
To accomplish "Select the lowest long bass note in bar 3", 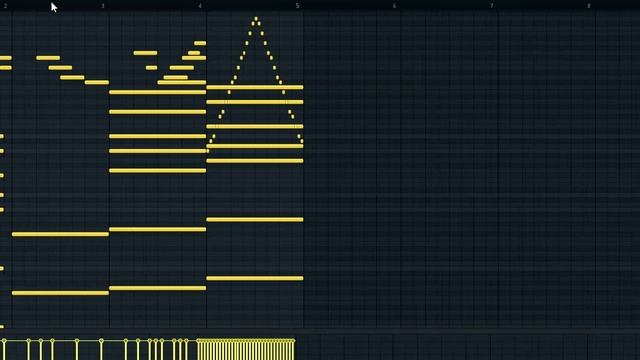I will [158, 288].
